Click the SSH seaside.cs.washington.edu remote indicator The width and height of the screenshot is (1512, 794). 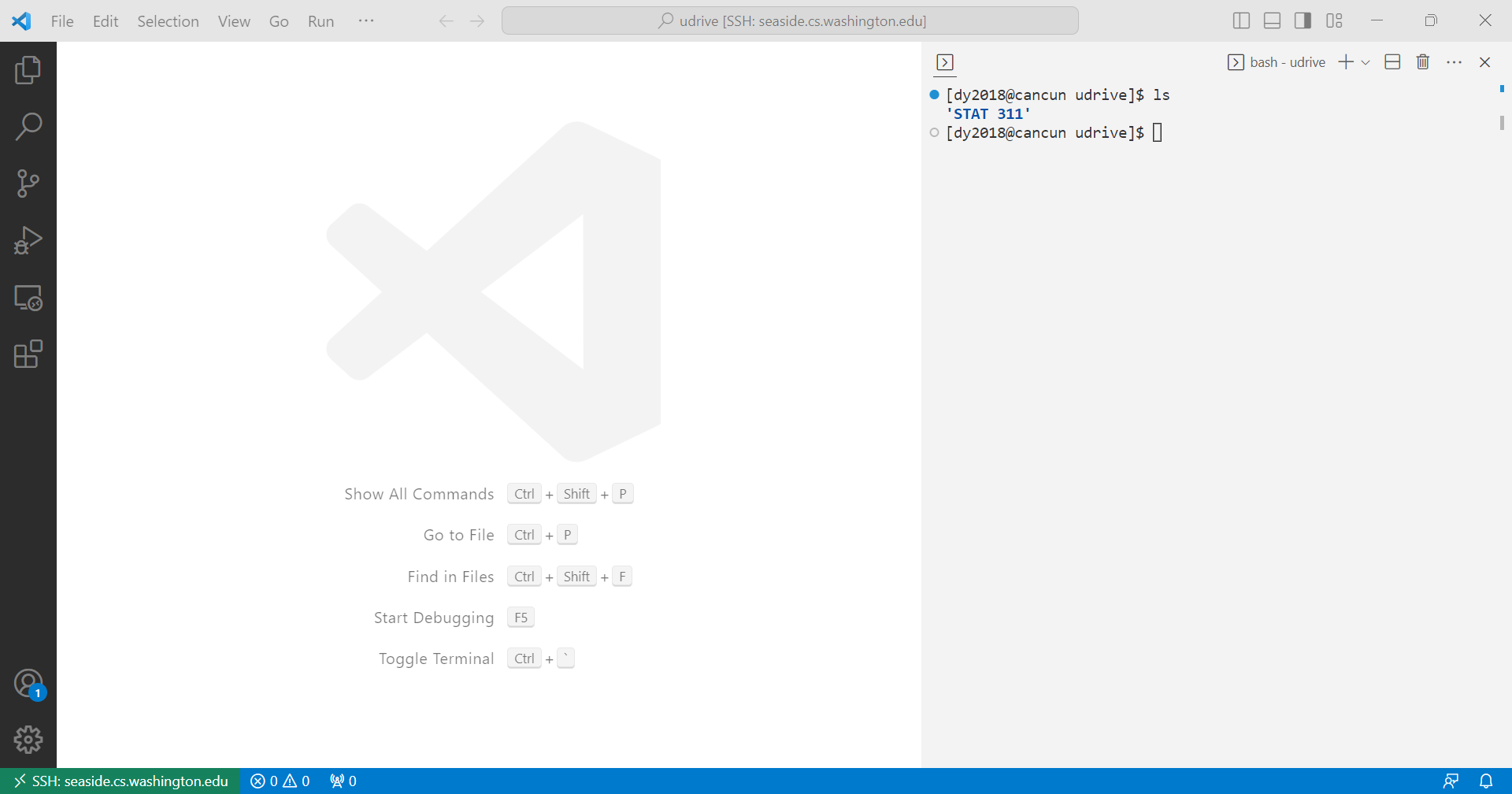(120, 781)
